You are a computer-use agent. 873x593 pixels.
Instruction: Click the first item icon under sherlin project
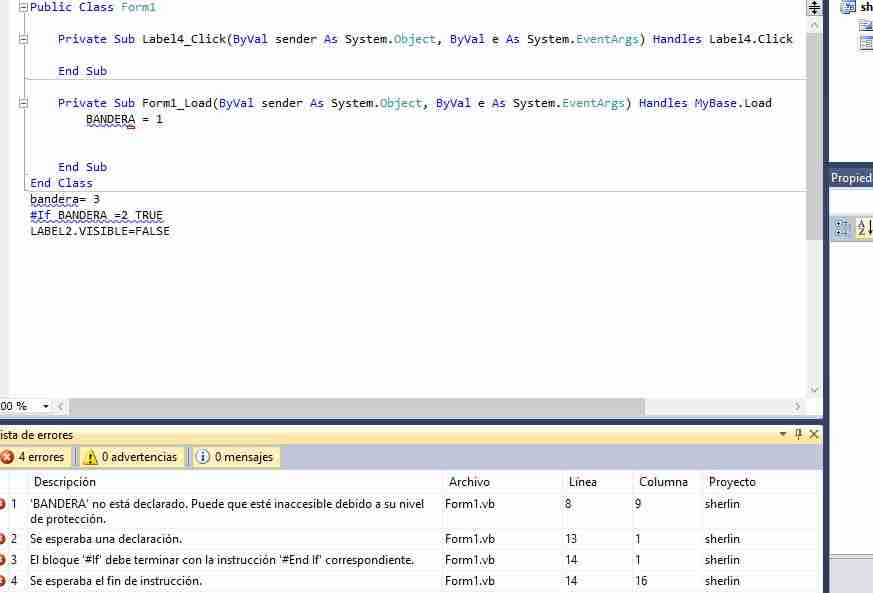click(866, 26)
